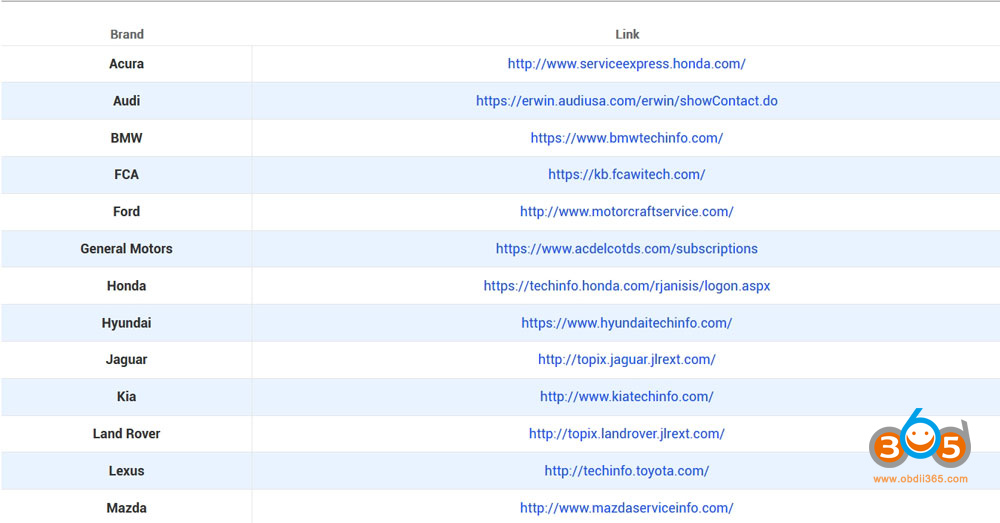
Task: Click the Link column header
Action: pyautogui.click(x=627, y=34)
